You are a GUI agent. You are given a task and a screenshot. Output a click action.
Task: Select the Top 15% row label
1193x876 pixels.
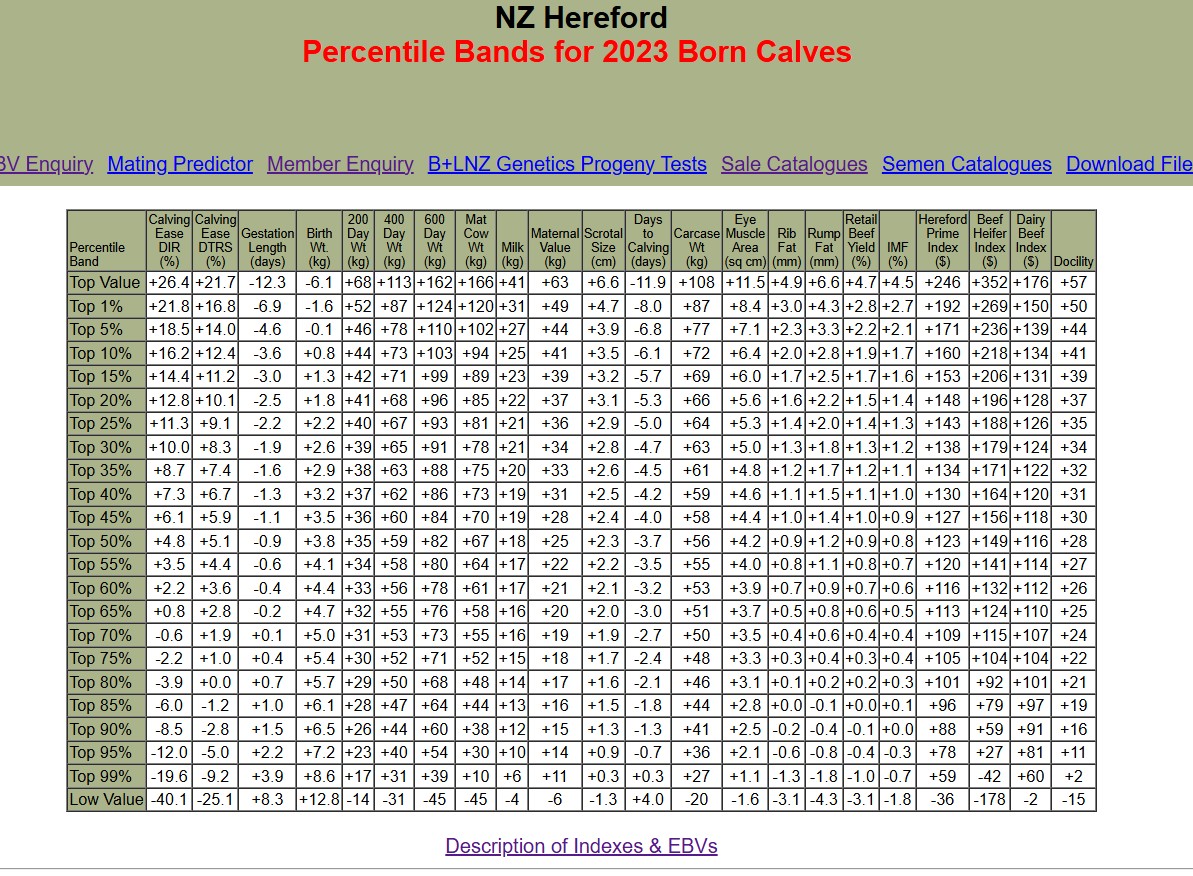click(107, 377)
